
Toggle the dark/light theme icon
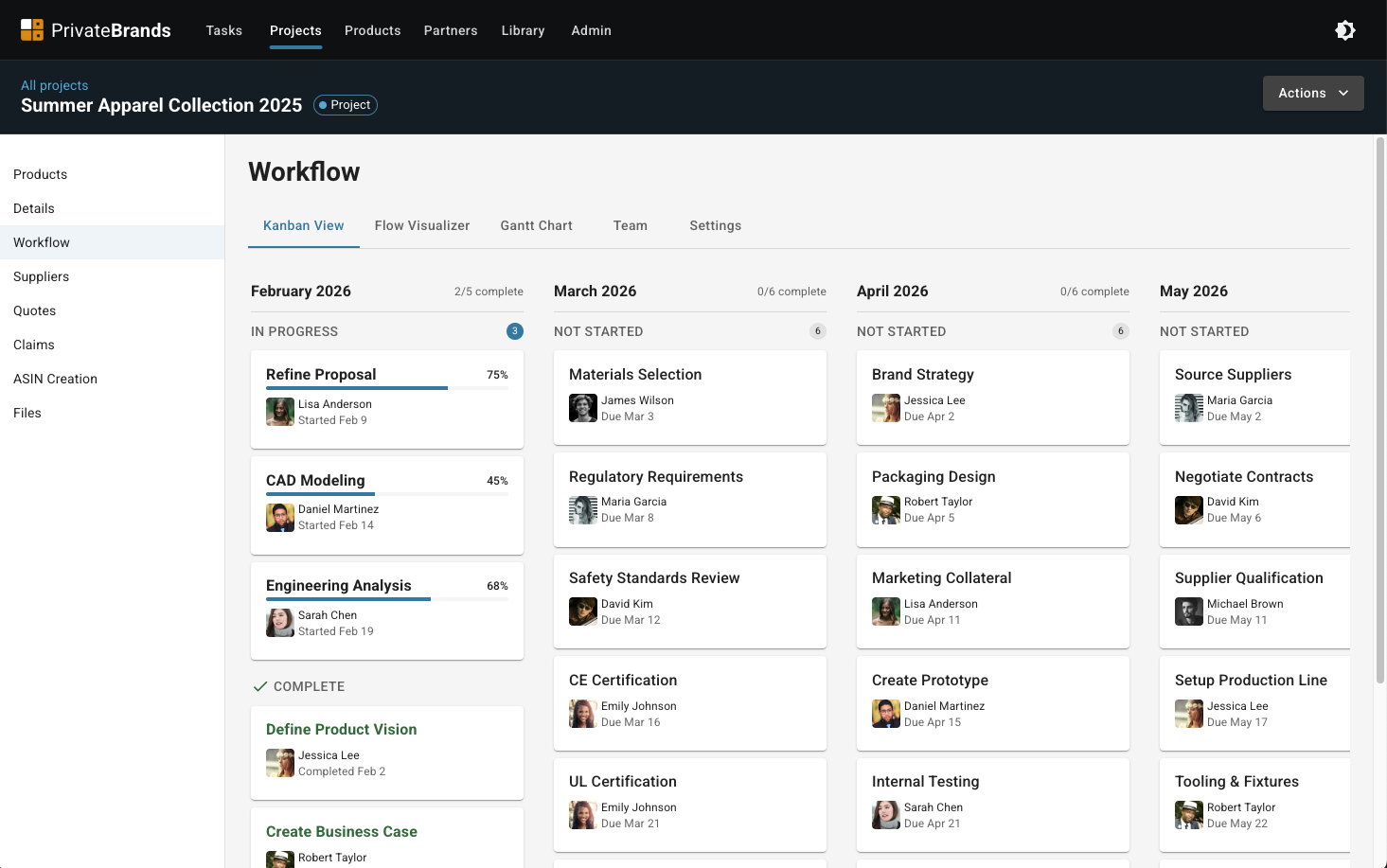[1344, 30]
